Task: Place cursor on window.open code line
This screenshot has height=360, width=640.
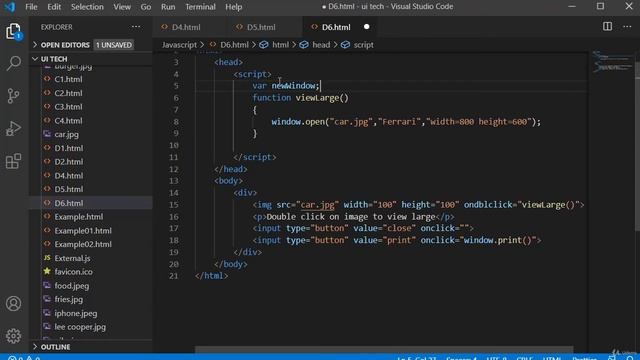Action: 406,122
